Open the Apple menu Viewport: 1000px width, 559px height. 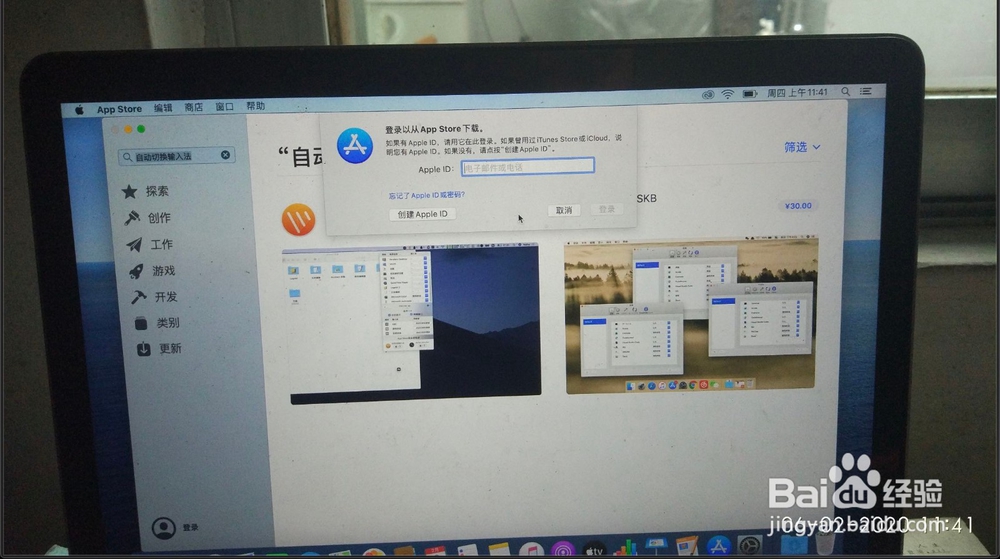coord(79,110)
